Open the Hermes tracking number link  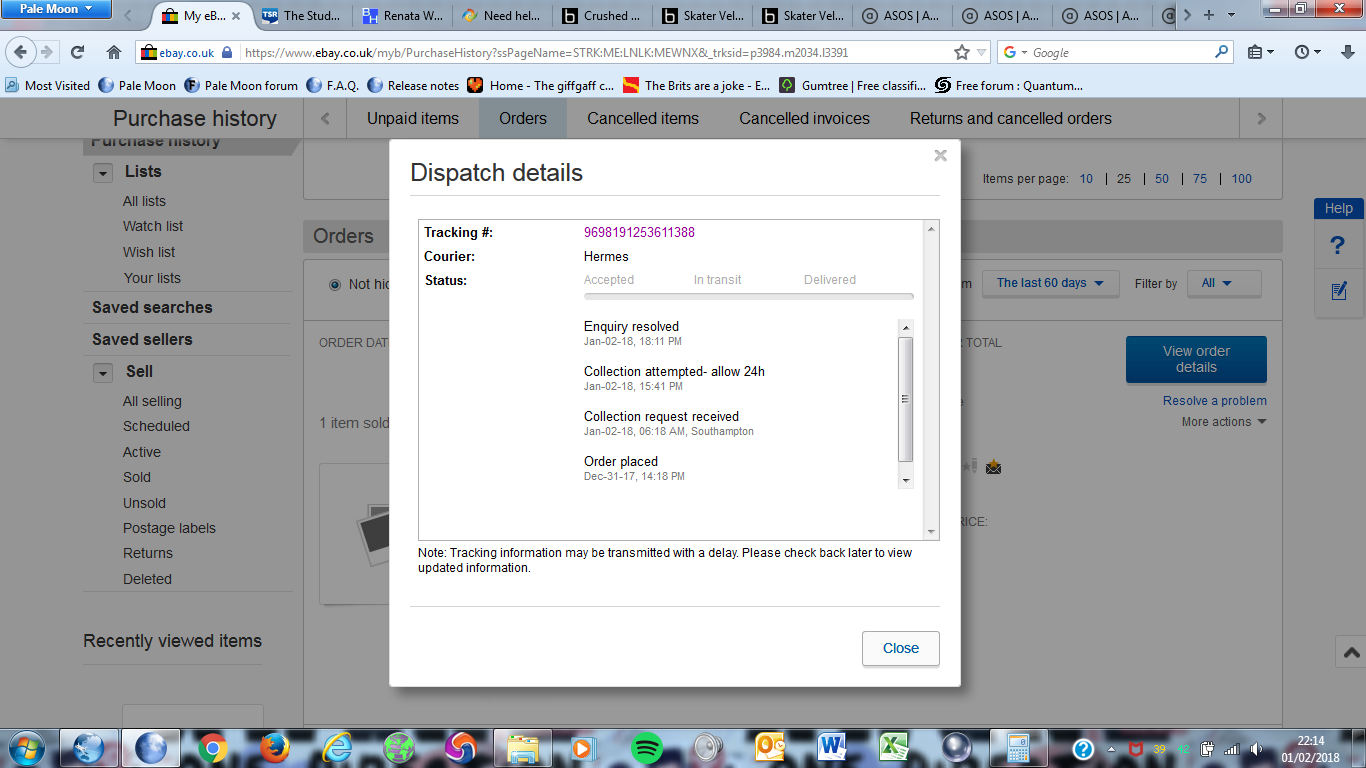[639, 232]
